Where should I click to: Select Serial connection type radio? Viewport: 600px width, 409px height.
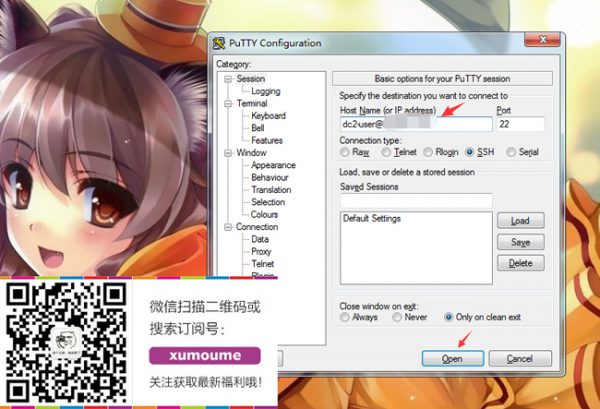pyautogui.click(x=512, y=153)
